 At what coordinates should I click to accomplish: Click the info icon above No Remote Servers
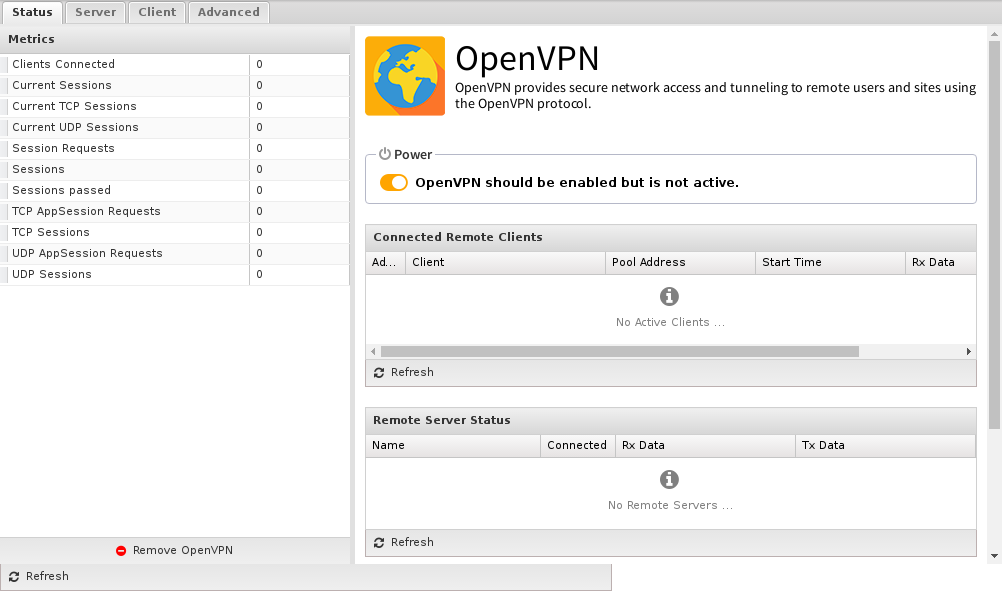669,479
